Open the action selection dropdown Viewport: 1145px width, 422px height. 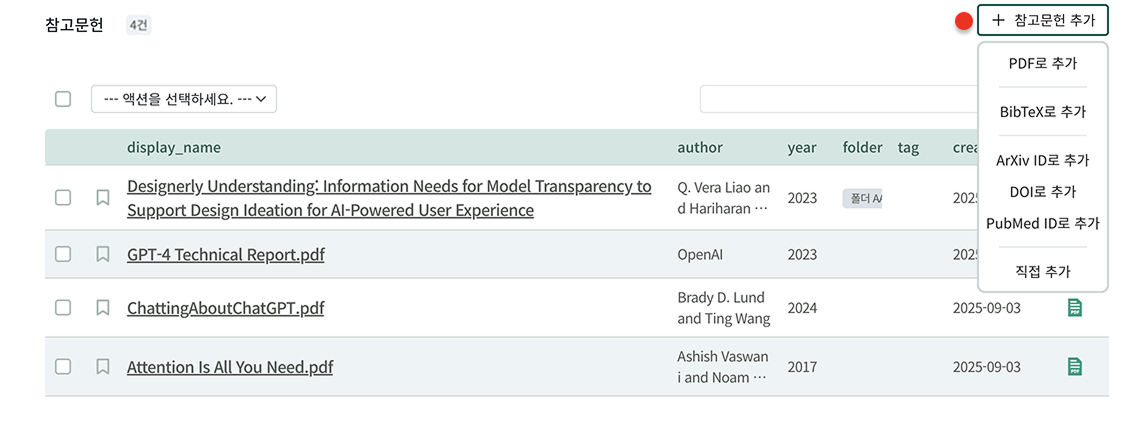[184, 99]
